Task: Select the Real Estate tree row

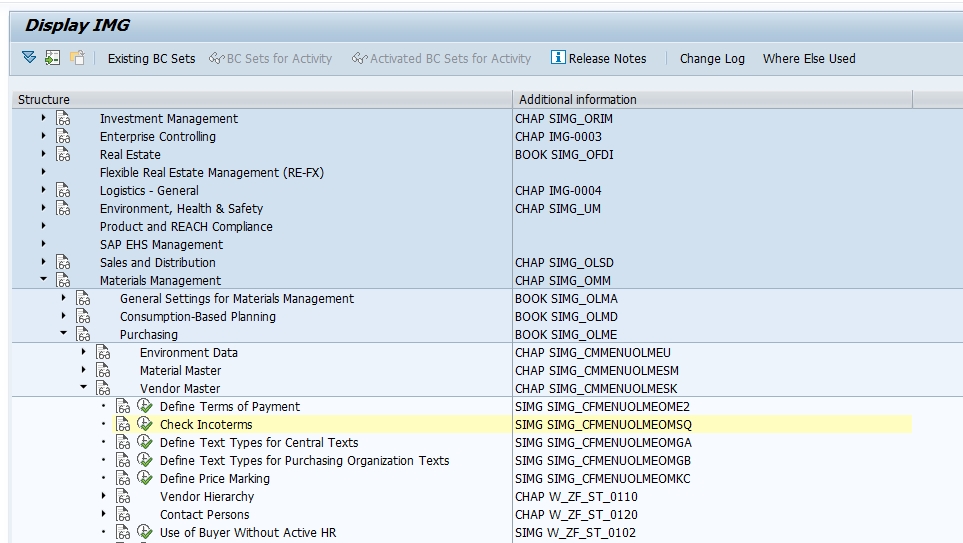Action: click(130, 154)
